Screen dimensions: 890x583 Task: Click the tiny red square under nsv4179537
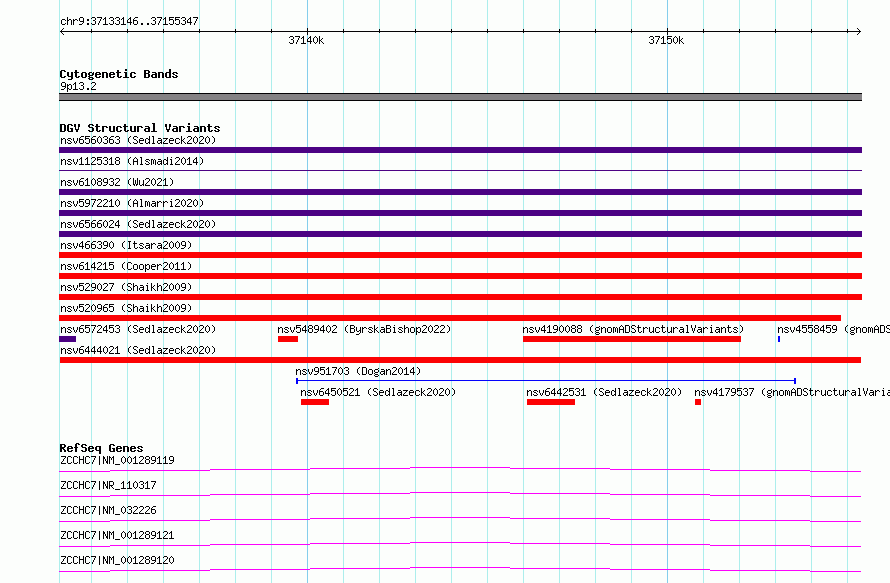click(x=698, y=402)
